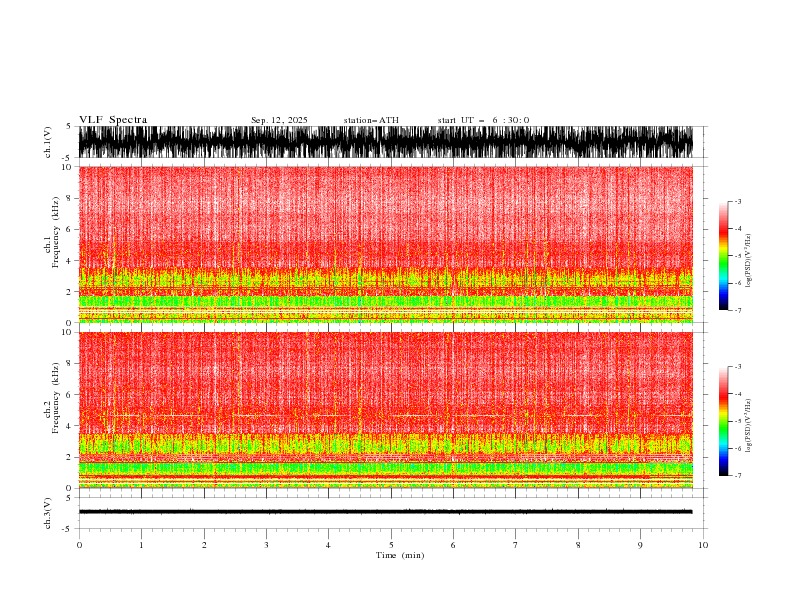Click the 'Time (min)' axis title
Screen dimensions: 792x612
click(x=400, y=555)
